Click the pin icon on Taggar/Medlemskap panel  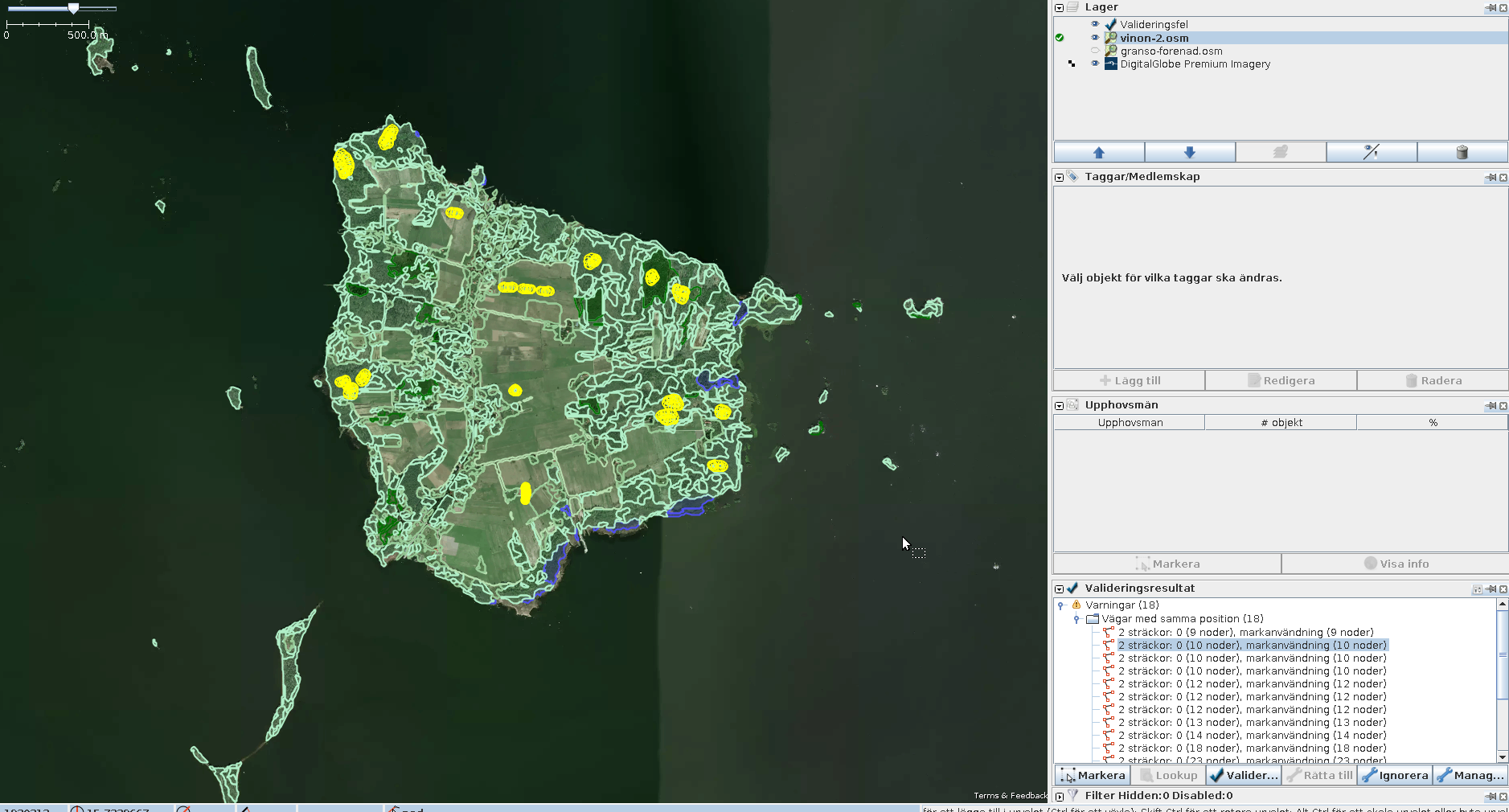(1491, 178)
